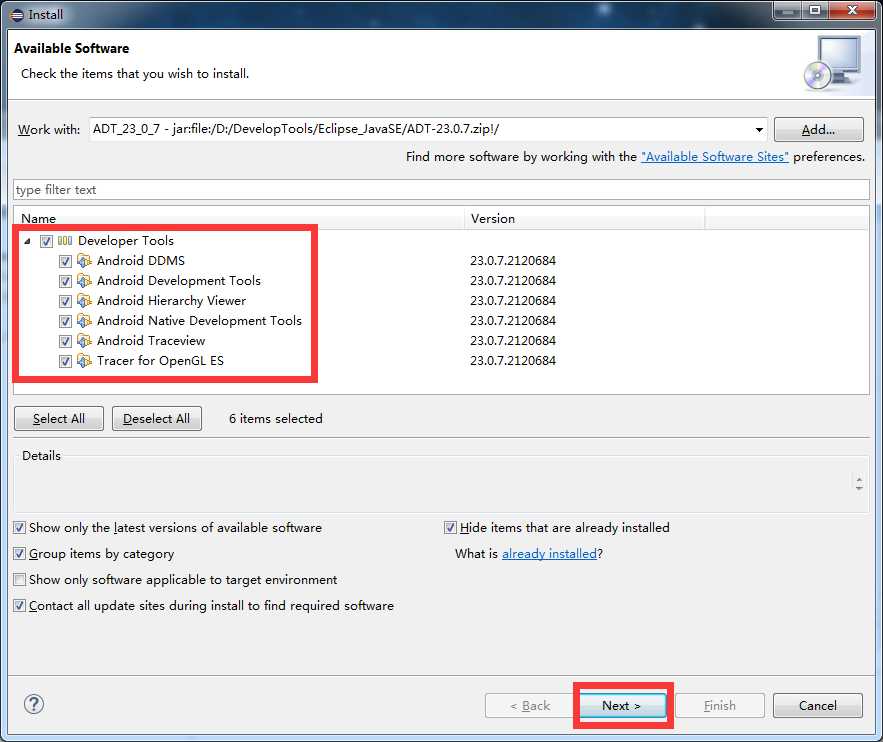Collapse the Developer Tools tree node

[27, 242]
